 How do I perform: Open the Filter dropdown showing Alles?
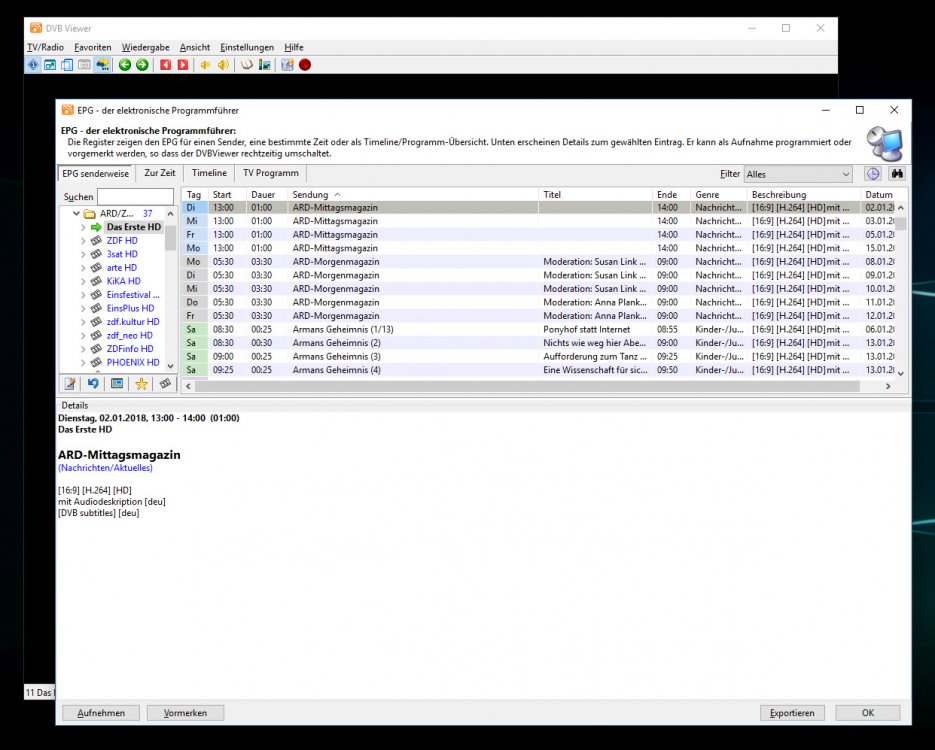pyautogui.click(x=798, y=174)
